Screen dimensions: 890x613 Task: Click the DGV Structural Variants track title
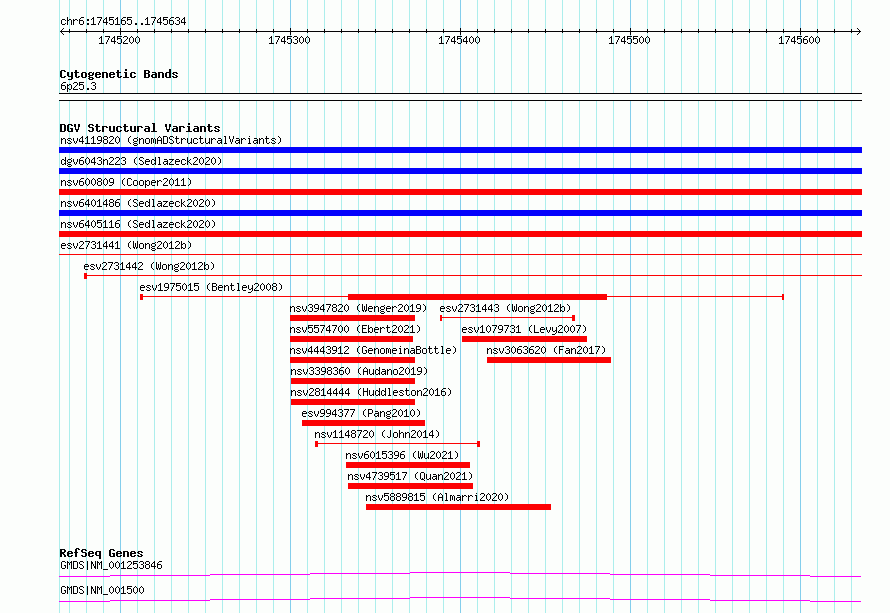tap(140, 128)
